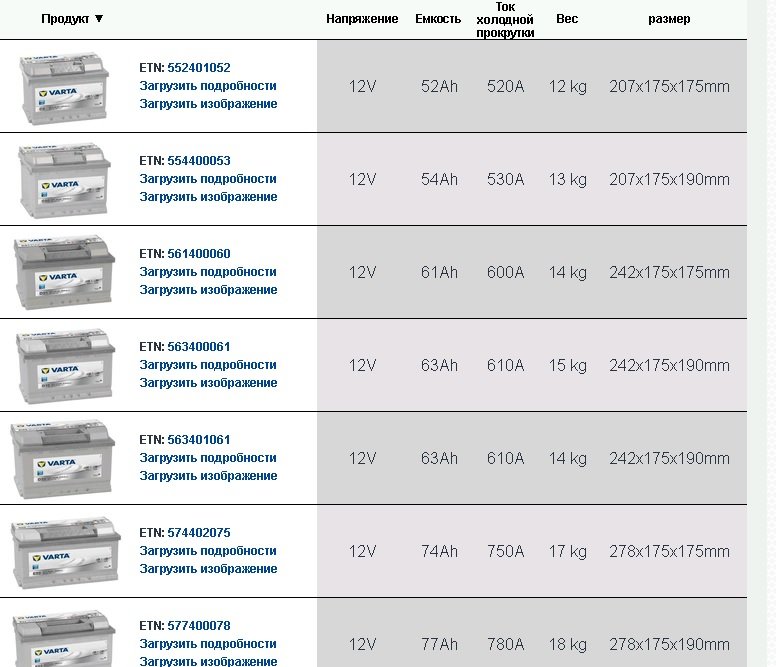Open Загрузить изображение for ETN 561400060
This screenshot has height=667, width=776.
pyautogui.click(x=208, y=290)
